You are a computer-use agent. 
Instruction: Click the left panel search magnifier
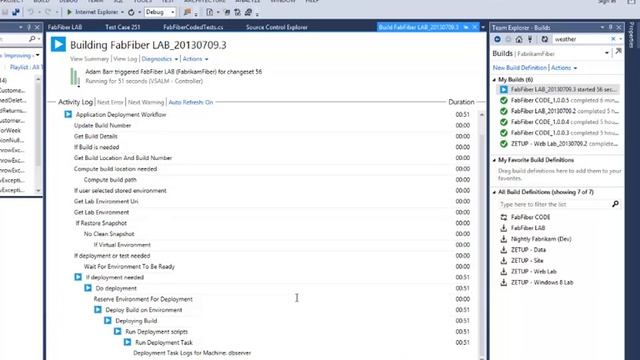point(32,39)
